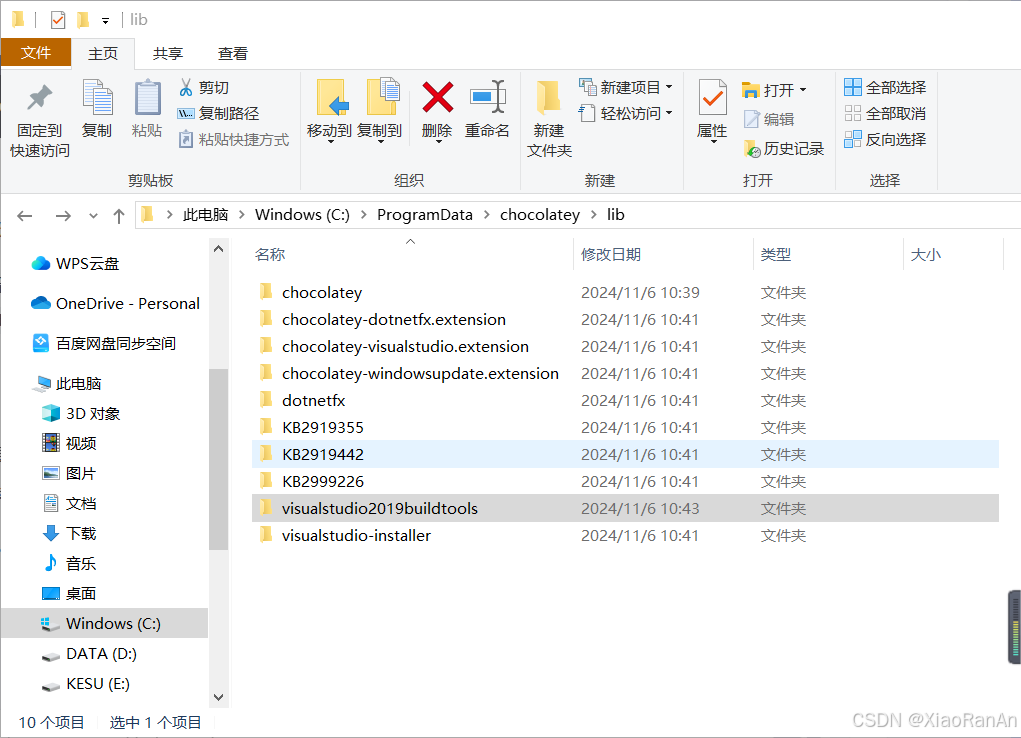The width and height of the screenshot is (1021, 738).
Task: Create a new folder
Action: coord(549,119)
